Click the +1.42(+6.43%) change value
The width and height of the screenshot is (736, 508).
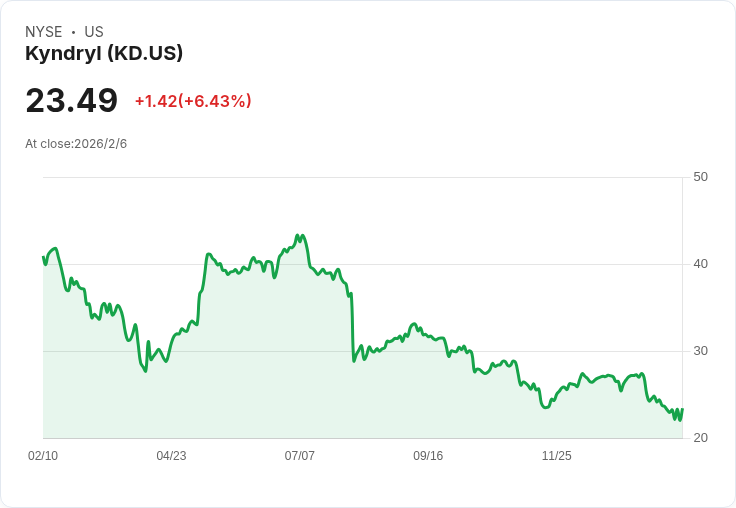[x=193, y=101]
